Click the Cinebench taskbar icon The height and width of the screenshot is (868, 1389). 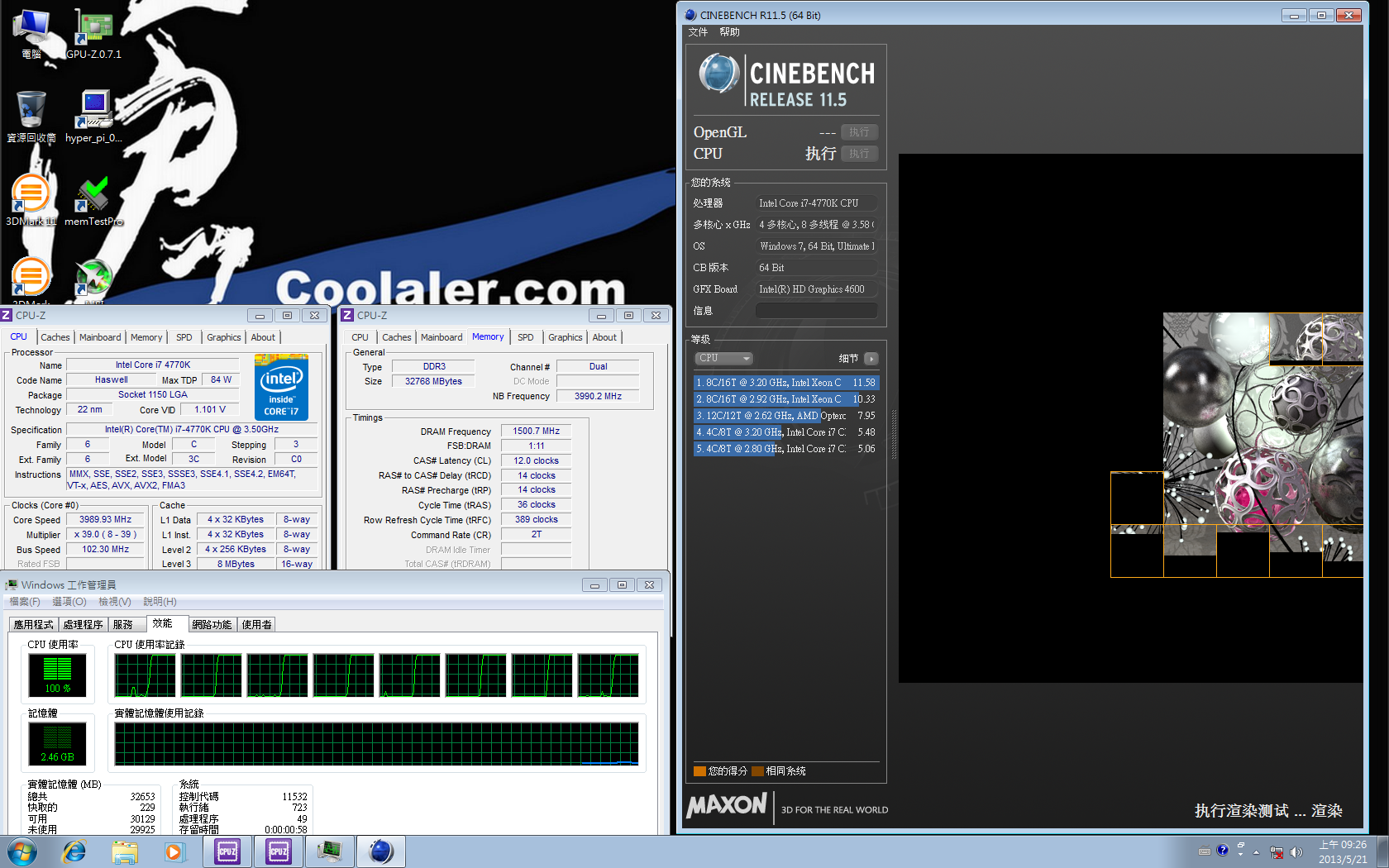[380, 851]
